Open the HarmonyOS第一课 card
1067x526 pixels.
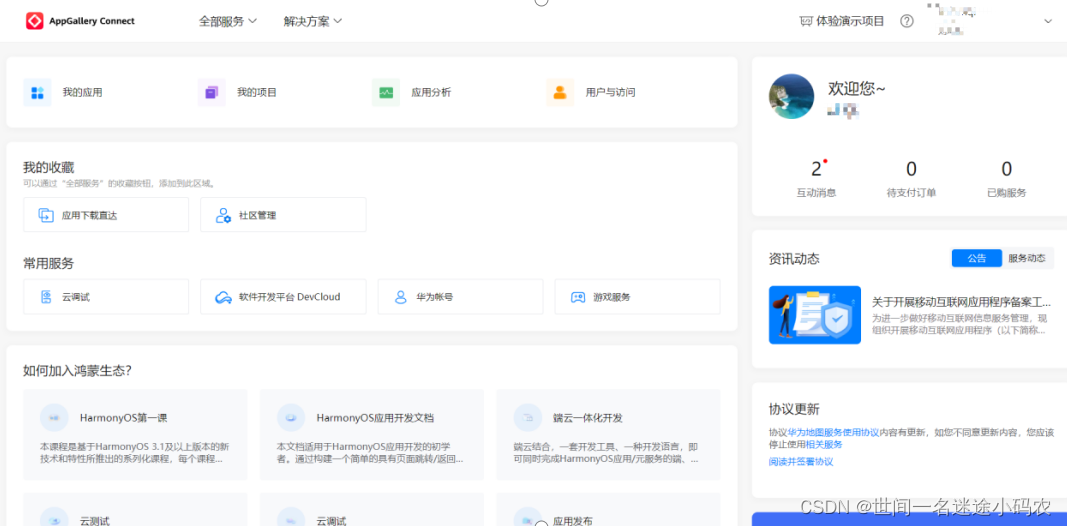(x=135, y=434)
